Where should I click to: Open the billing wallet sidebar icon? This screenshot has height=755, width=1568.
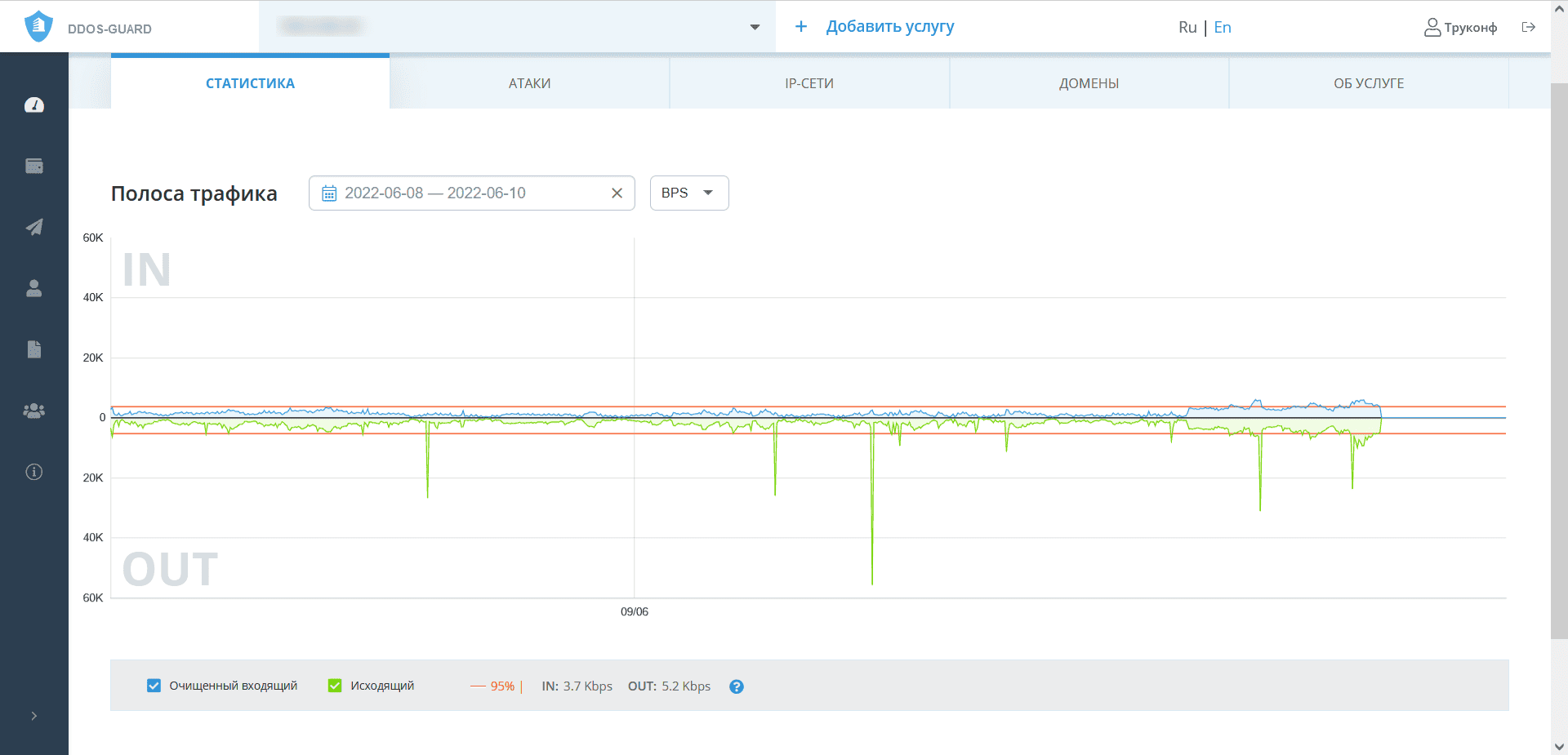[x=34, y=166]
